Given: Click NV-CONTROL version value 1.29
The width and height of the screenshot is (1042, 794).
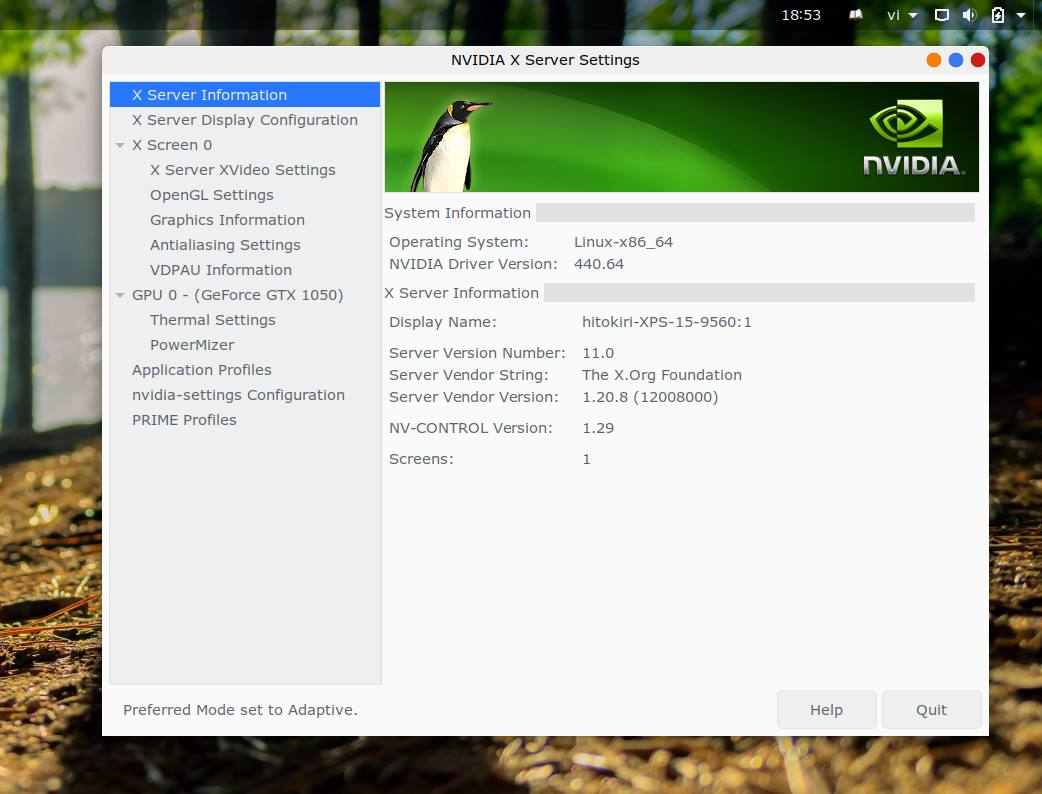Looking at the screenshot, I should click(x=598, y=429).
